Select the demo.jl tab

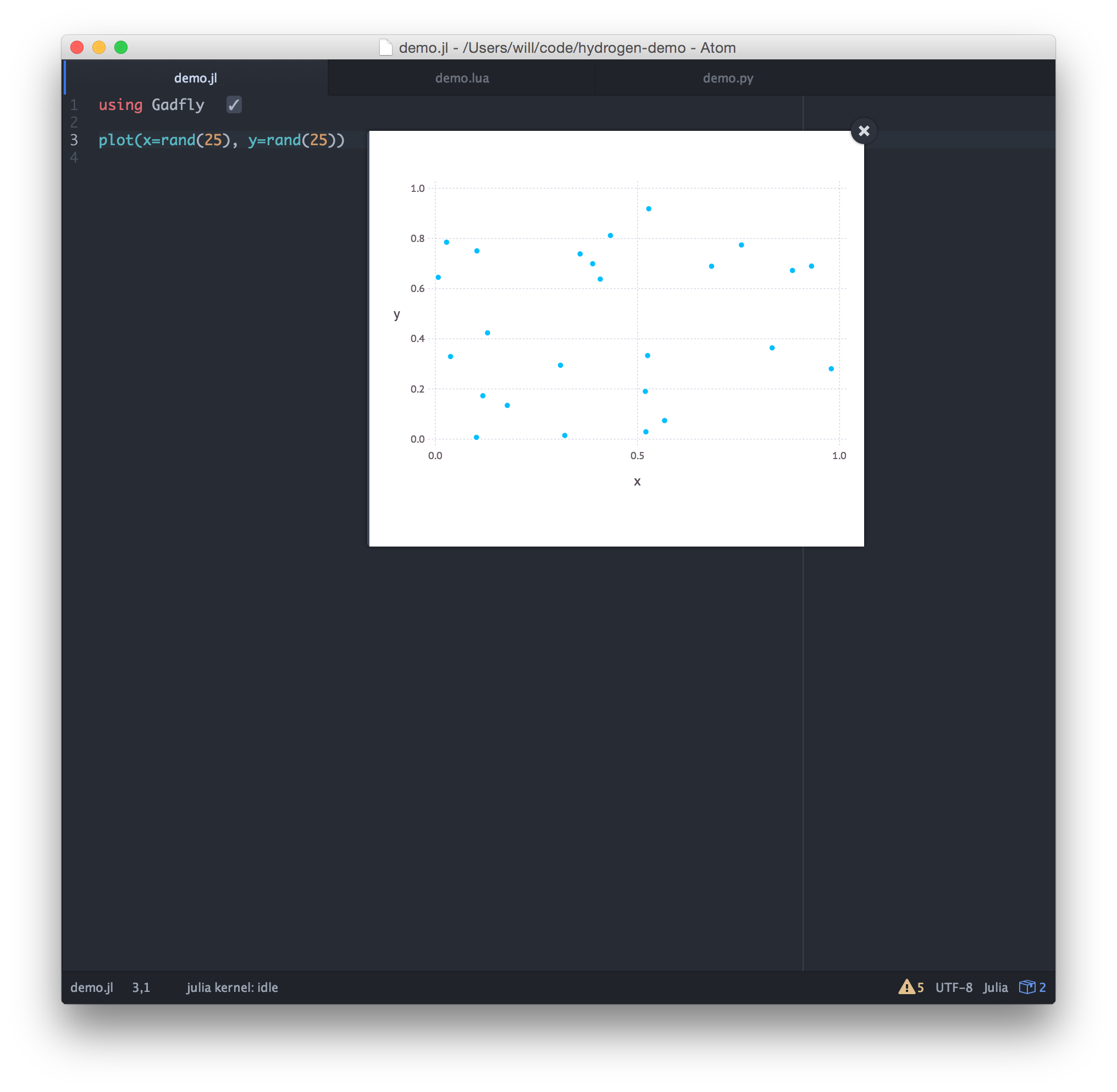click(x=196, y=78)
